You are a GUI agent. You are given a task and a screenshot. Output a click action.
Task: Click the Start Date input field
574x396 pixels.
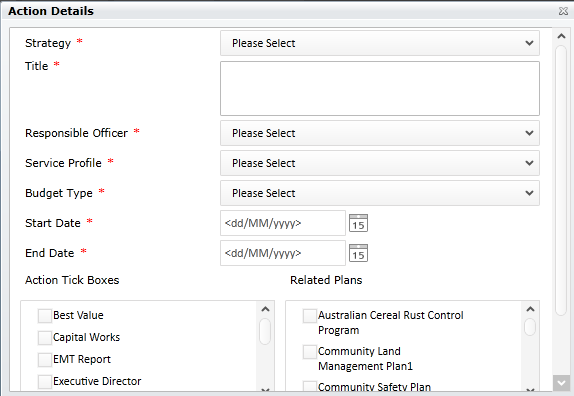283,223
